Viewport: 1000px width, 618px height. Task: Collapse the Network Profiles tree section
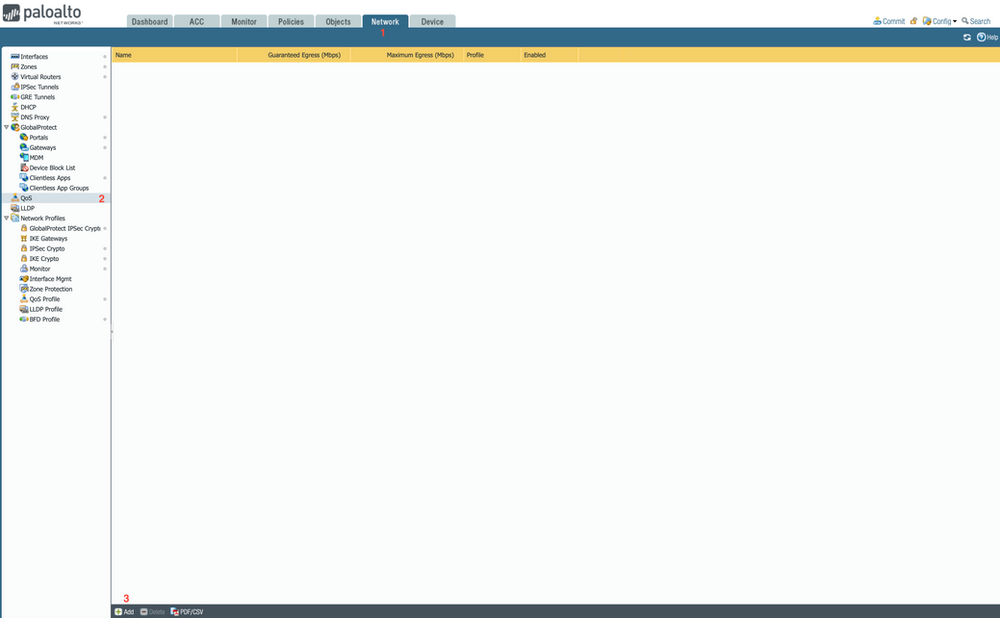point(6,218)
